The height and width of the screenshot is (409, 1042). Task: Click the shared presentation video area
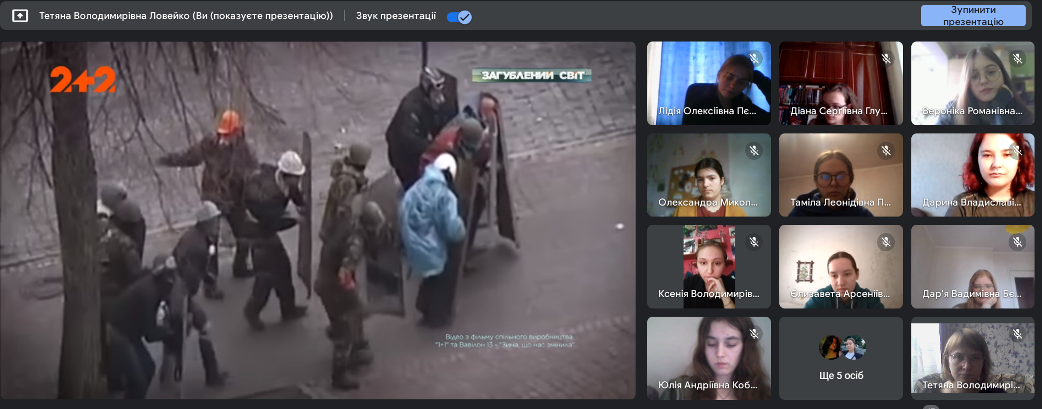pyautogui.click(x=318, y=220)
